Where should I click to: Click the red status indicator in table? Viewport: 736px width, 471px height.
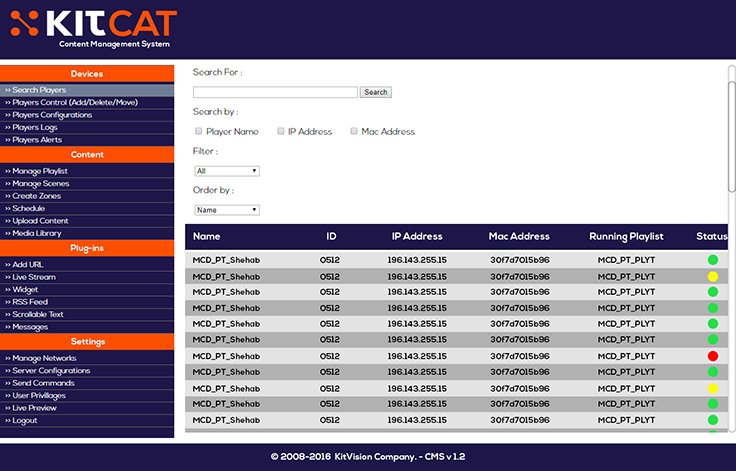(713, 356)
